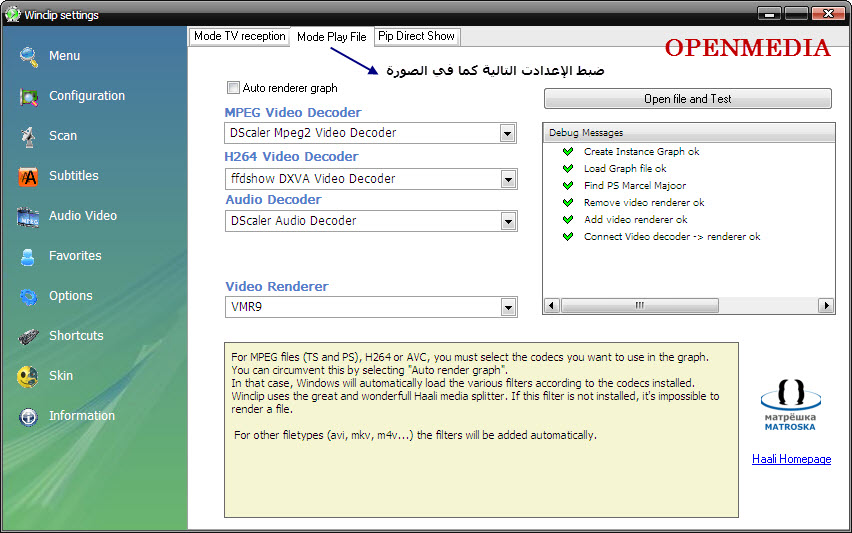
Task: Minimize the Windip settings window
Action: 769,14
